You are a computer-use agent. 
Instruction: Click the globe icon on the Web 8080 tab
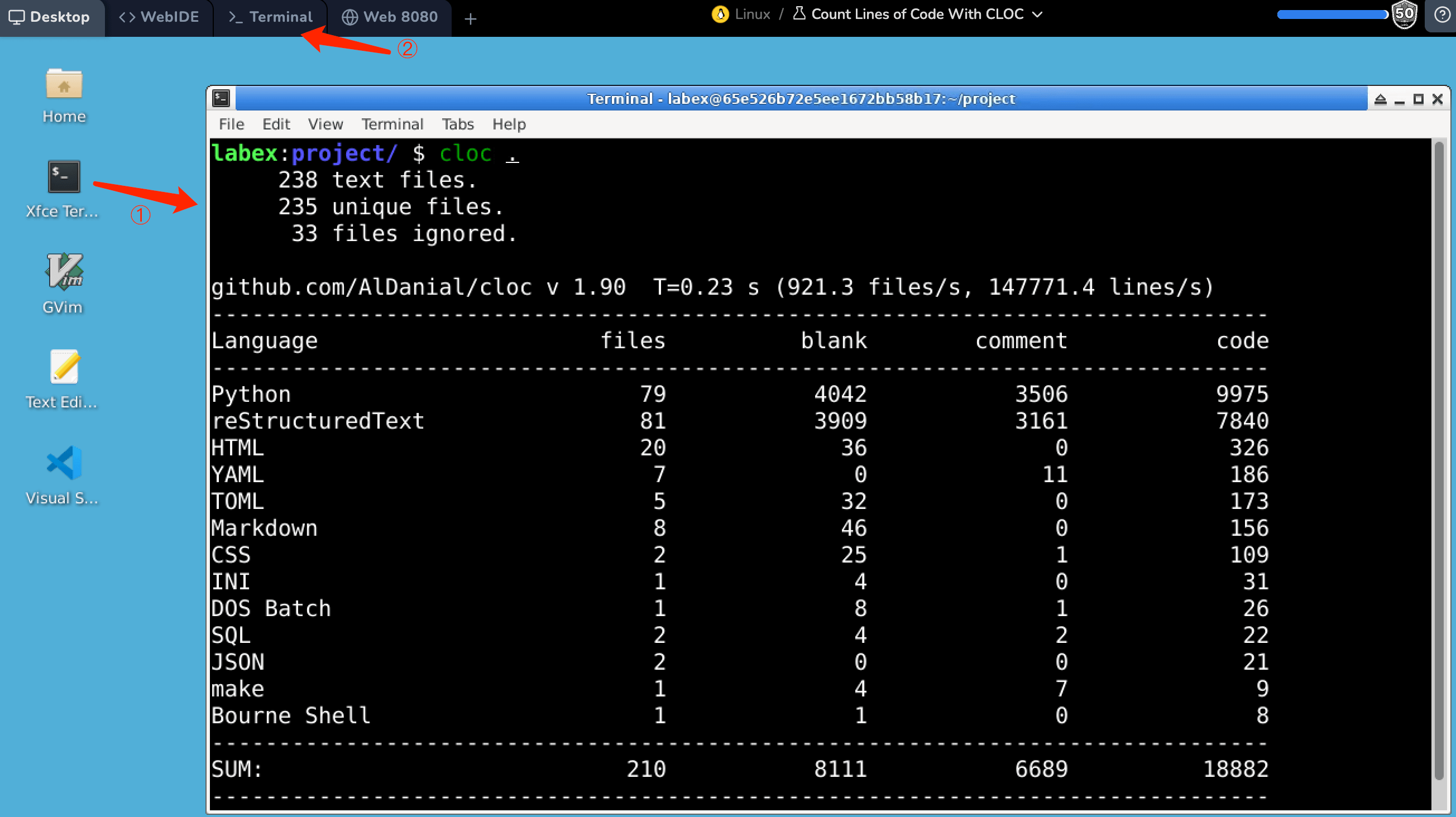click(351, 16)
